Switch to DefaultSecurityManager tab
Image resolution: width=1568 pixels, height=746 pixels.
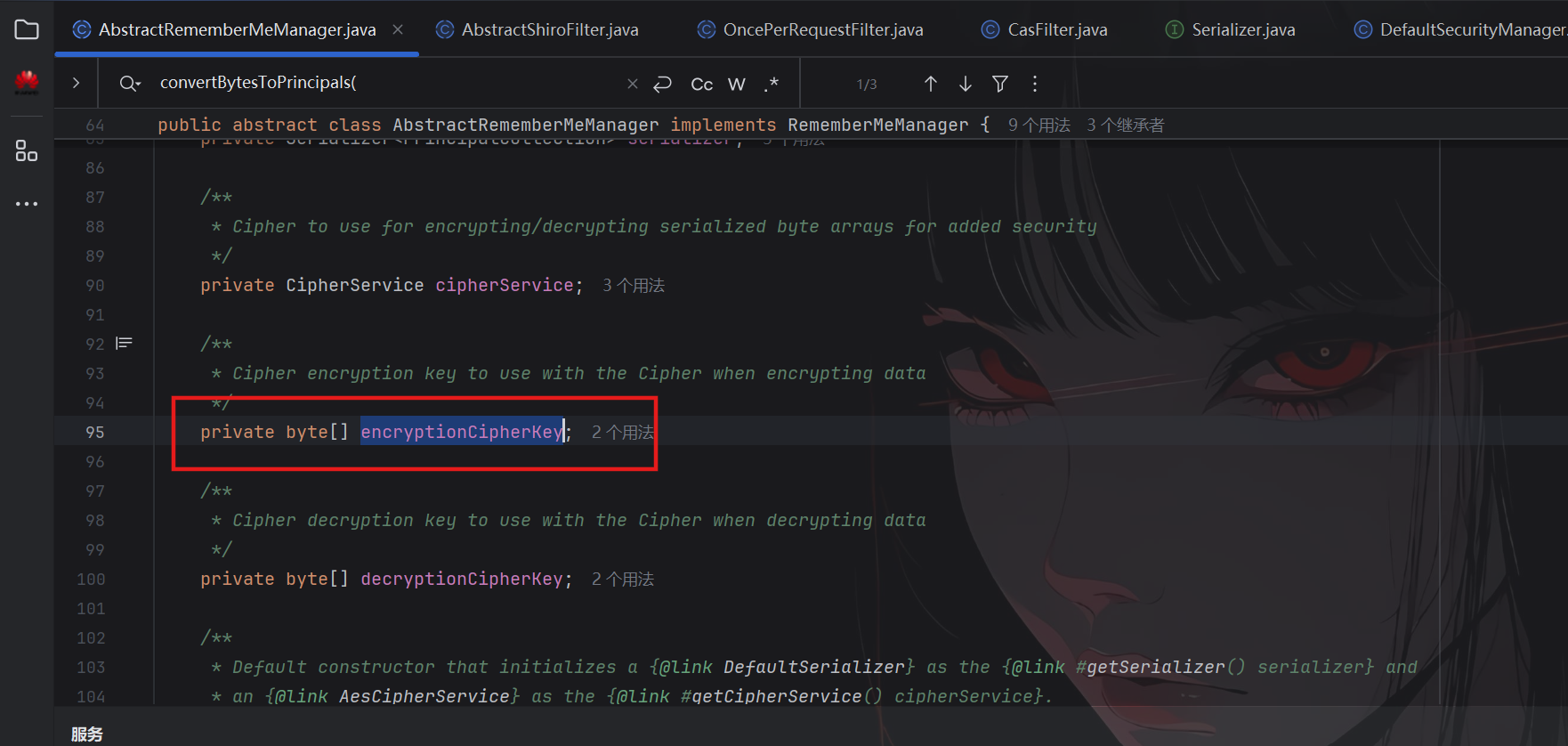coord(1459,29)
